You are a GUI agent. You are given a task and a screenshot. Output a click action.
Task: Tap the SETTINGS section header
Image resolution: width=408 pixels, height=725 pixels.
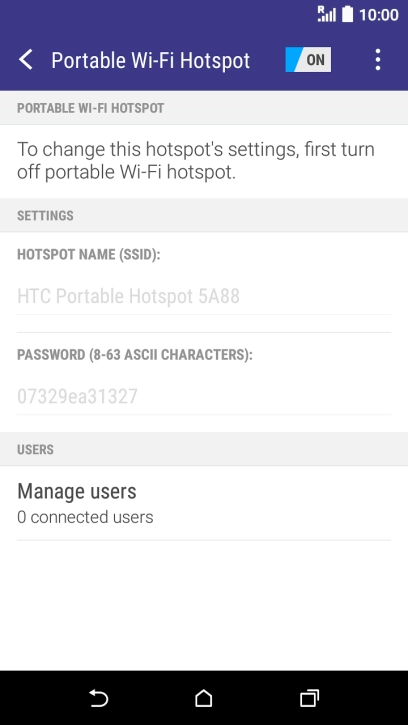45,216
